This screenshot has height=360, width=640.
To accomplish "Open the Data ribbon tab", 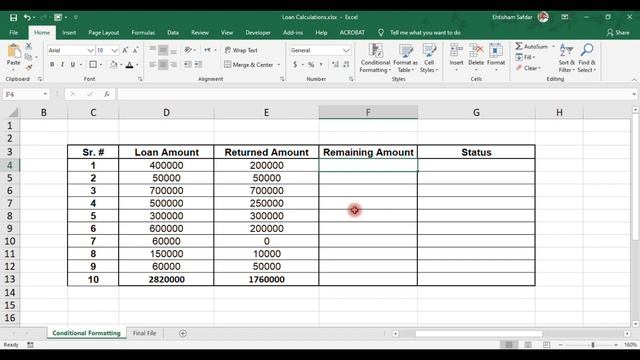I will [x=173, y=33].
